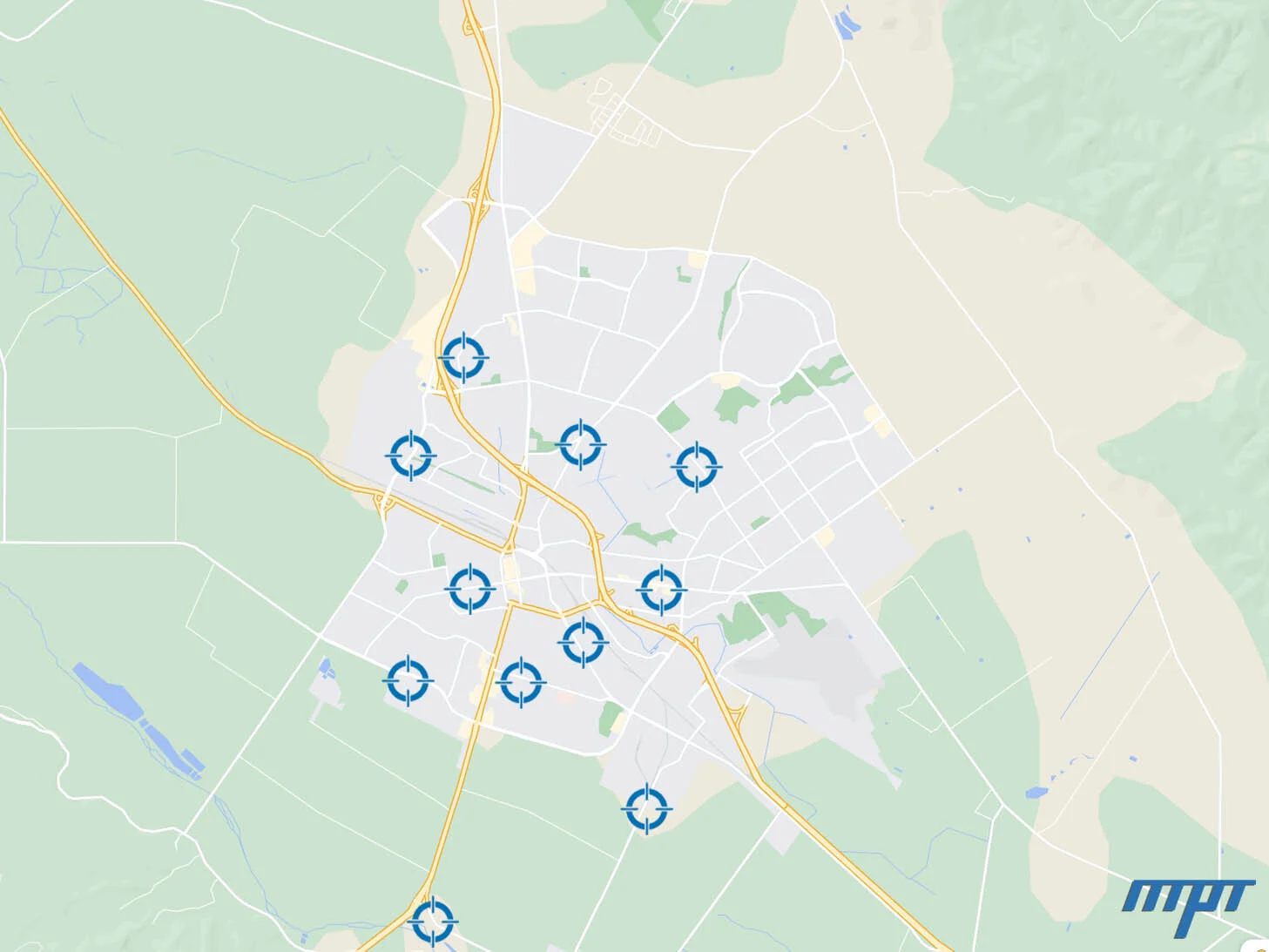
Task: Click the small street-grid neighborhood north of the city
Action: click(625, 111)
